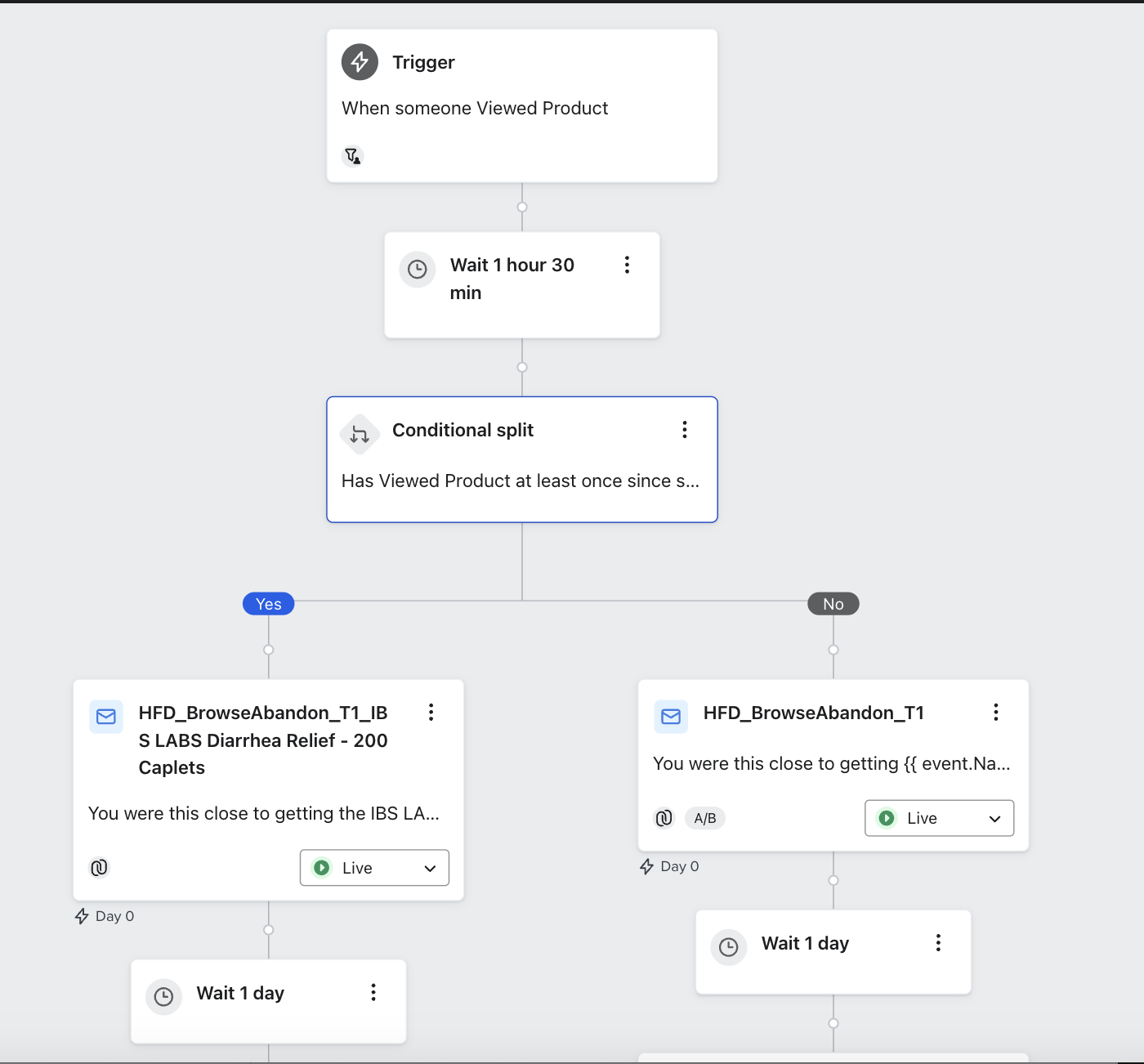Viewport: 1144px width, 1064px height.
Task: Click the UTM tracking icon on IBS LABS email card
Action: 99,868
